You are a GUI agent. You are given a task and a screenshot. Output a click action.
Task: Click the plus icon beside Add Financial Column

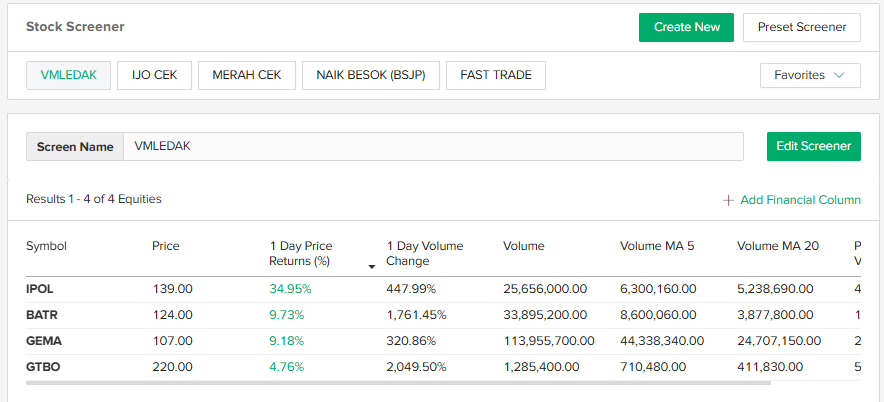tap(728, 200)
